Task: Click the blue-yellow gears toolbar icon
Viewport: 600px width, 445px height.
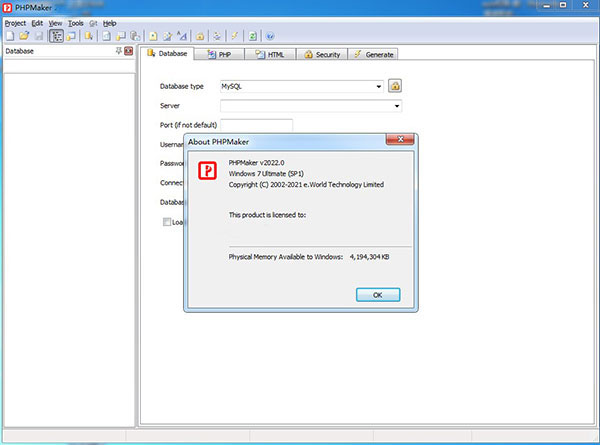Action: (x=217, y=36)
